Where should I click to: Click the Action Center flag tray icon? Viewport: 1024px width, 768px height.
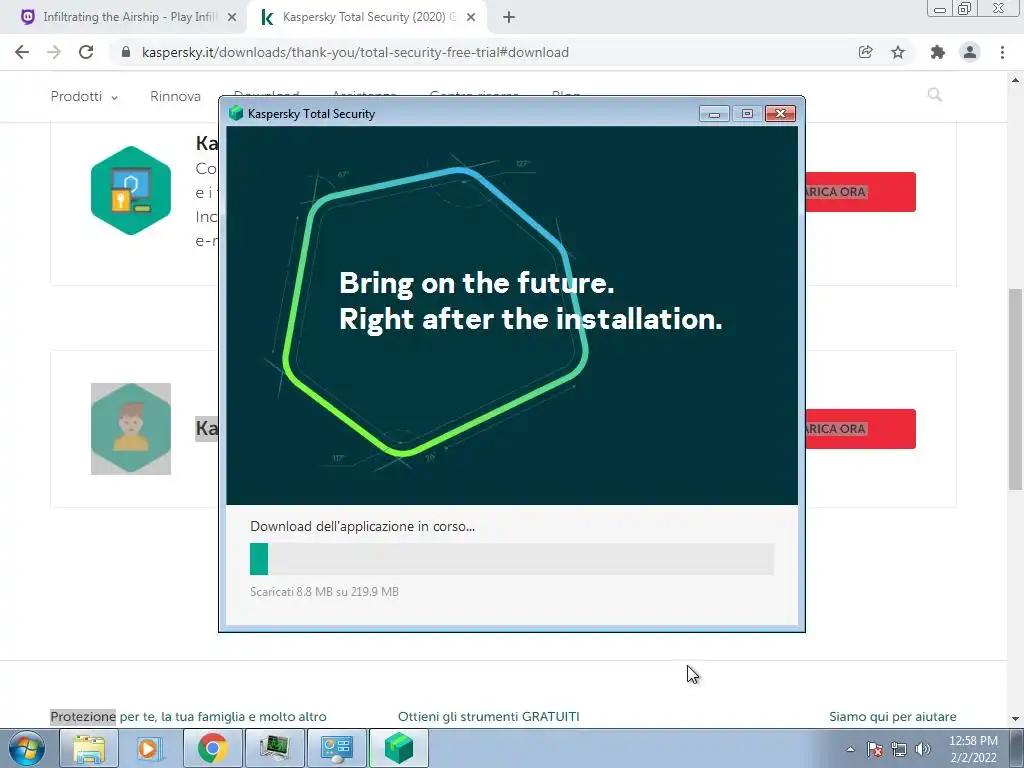[875, 749]
